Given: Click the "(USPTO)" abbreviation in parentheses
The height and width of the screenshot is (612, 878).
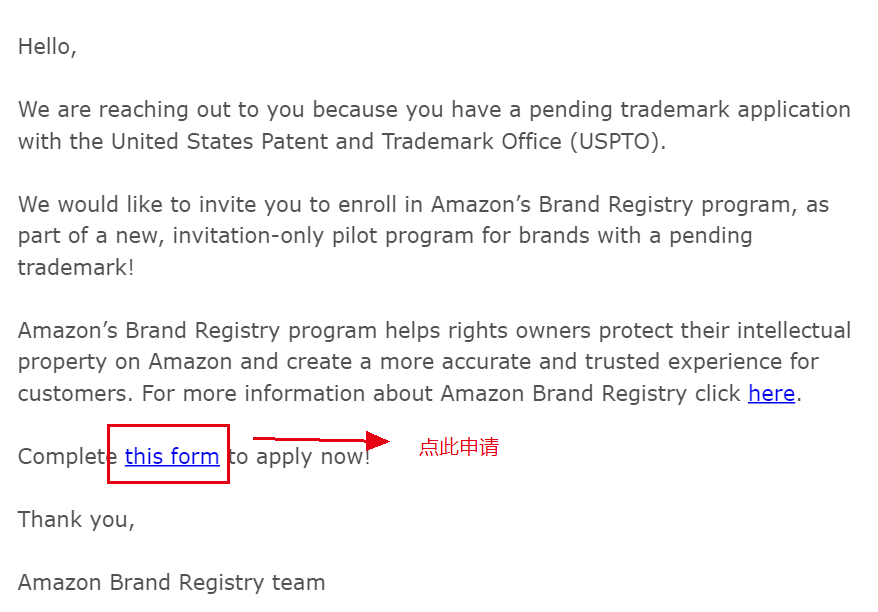Looking at the screenshot, I should [x=618, y=142].
